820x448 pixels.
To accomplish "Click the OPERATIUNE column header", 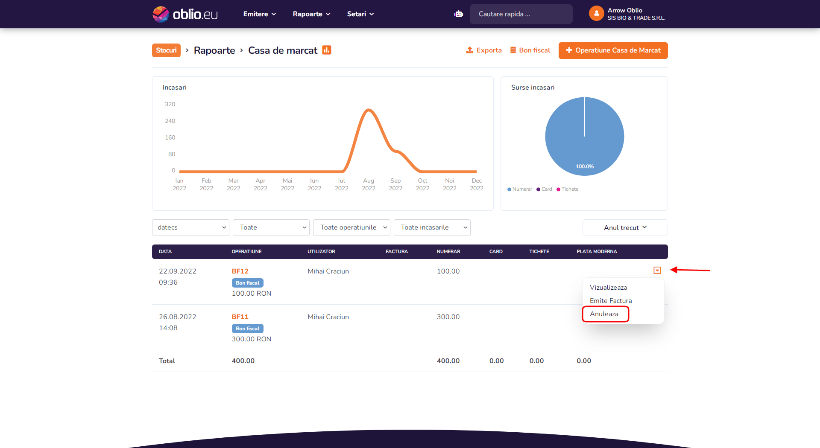I will [x=246, y=251].
